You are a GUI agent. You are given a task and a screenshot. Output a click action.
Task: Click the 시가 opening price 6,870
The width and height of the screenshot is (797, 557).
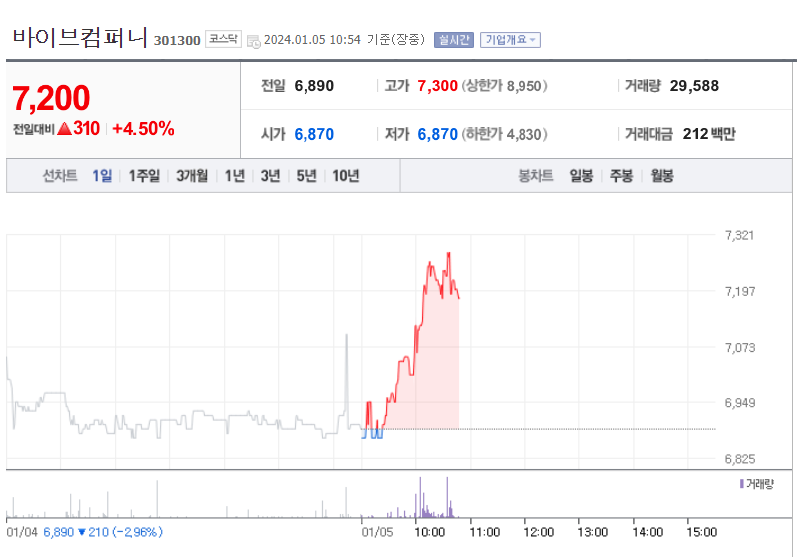tap(314, 134)
